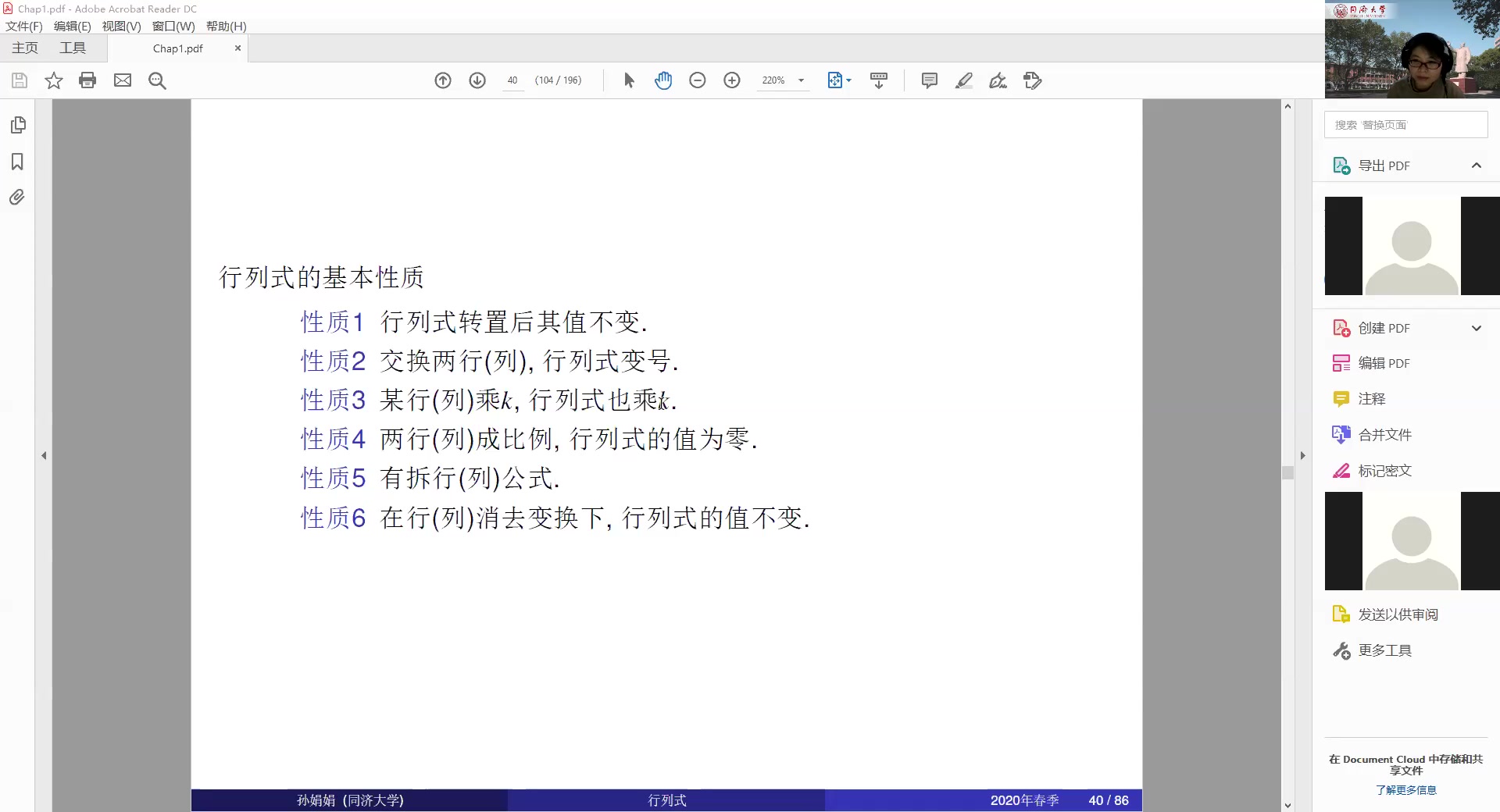
Task: Click the 40 / 86 slide counter
Action: tap(1109, 800)
